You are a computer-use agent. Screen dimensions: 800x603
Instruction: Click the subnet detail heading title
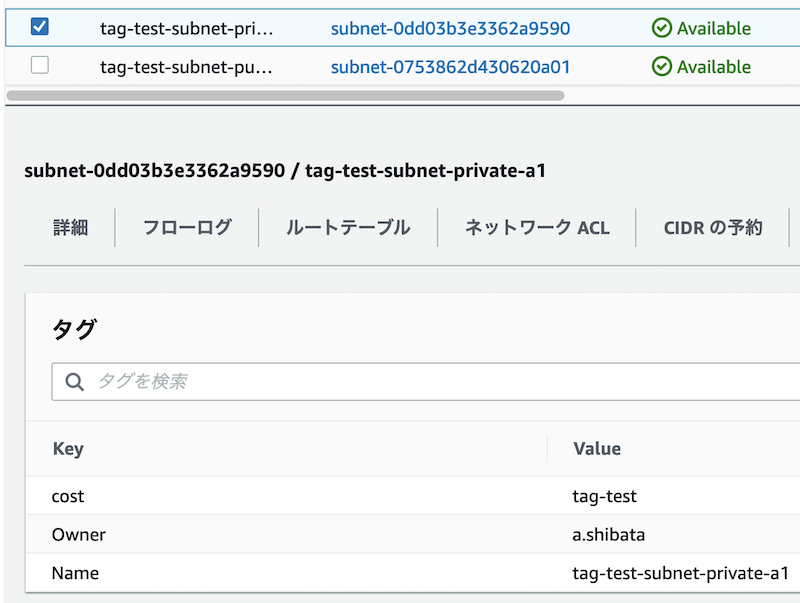pyautogui.click(x=285, y=170)
